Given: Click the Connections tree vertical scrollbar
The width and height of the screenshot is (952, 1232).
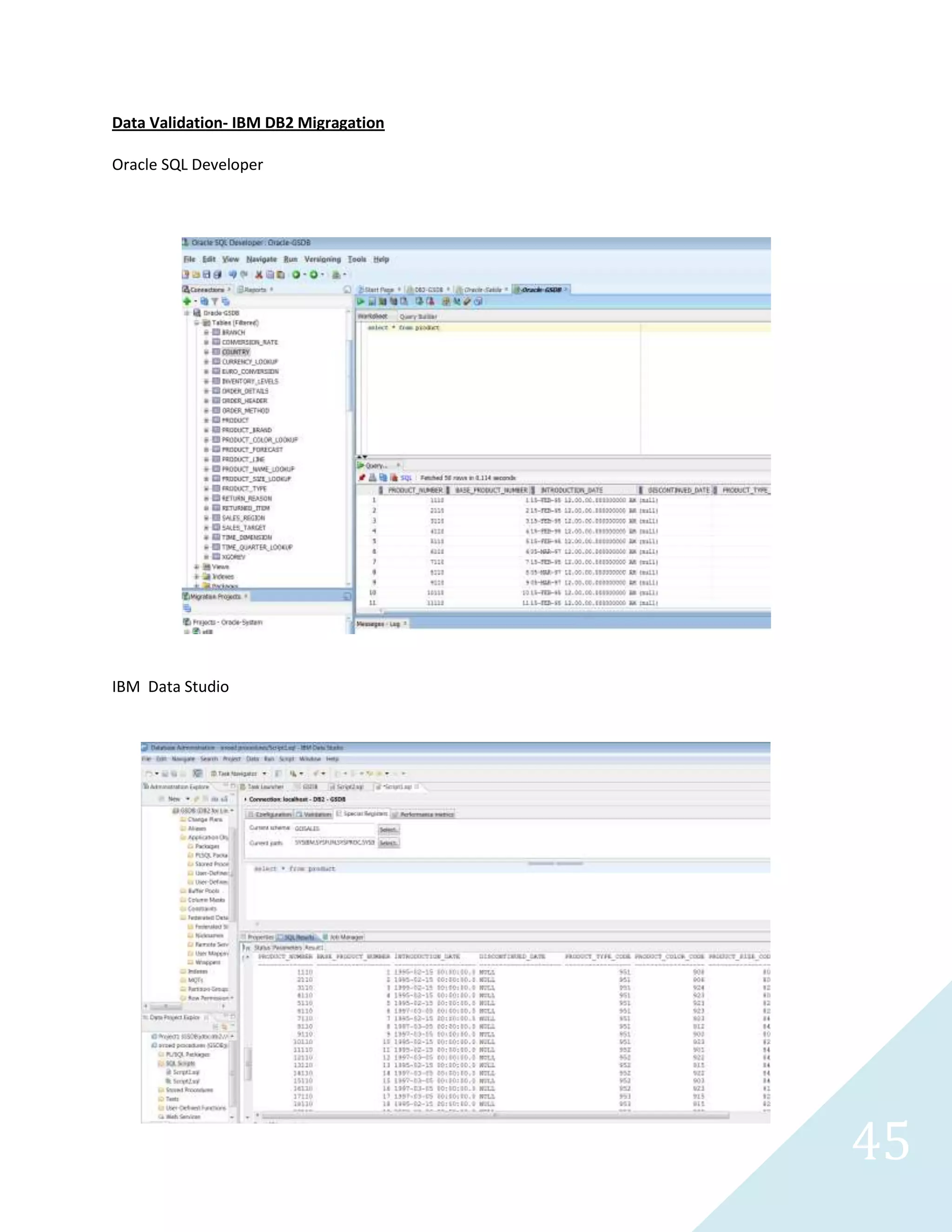Looking at the screenshot, I should [350, 376].
